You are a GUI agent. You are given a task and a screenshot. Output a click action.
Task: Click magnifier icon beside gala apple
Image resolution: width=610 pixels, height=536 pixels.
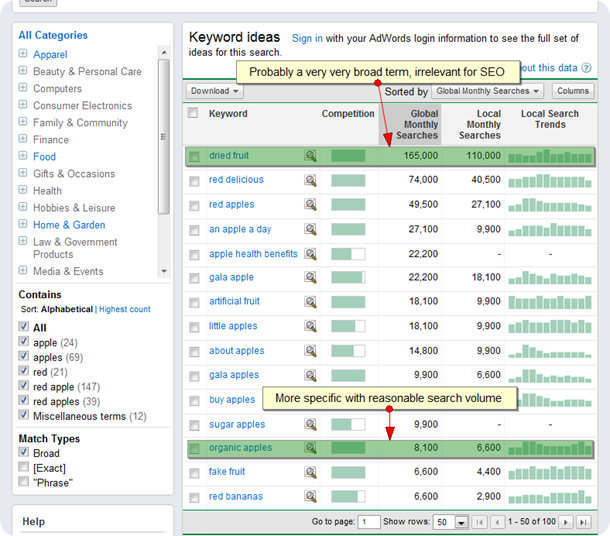pyautogui.click(x=311, y=278)
